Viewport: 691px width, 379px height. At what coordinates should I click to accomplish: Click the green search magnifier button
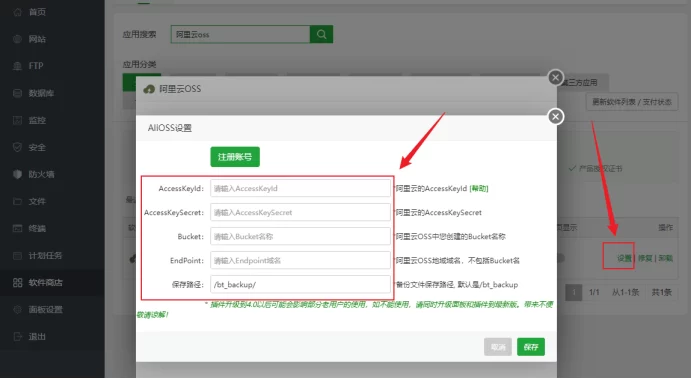click(x=321, y=34)
